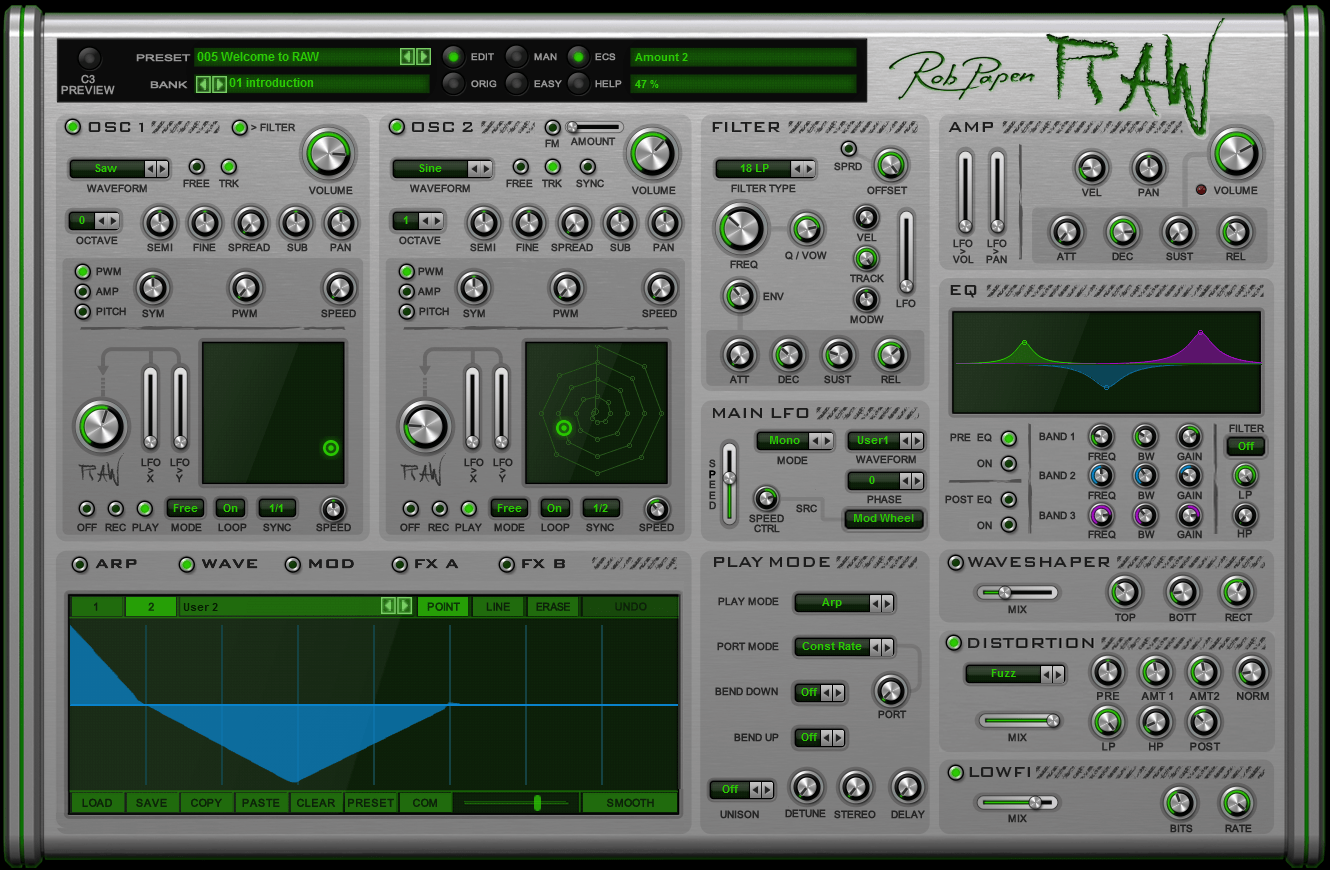Screen dimensions: 1330x870
Task: Switch to the ARP tab
Action: click(x=80, y=565)
